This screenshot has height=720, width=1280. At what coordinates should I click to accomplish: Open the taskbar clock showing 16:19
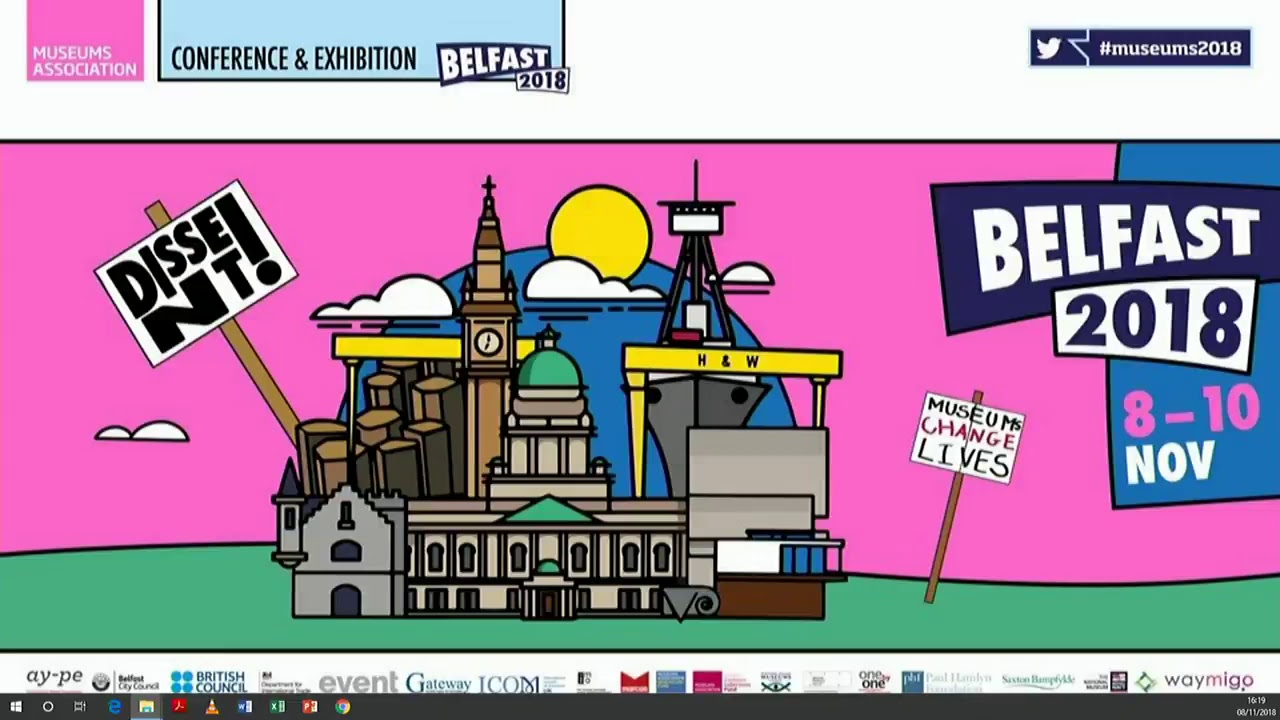(x=1256, y=707)
